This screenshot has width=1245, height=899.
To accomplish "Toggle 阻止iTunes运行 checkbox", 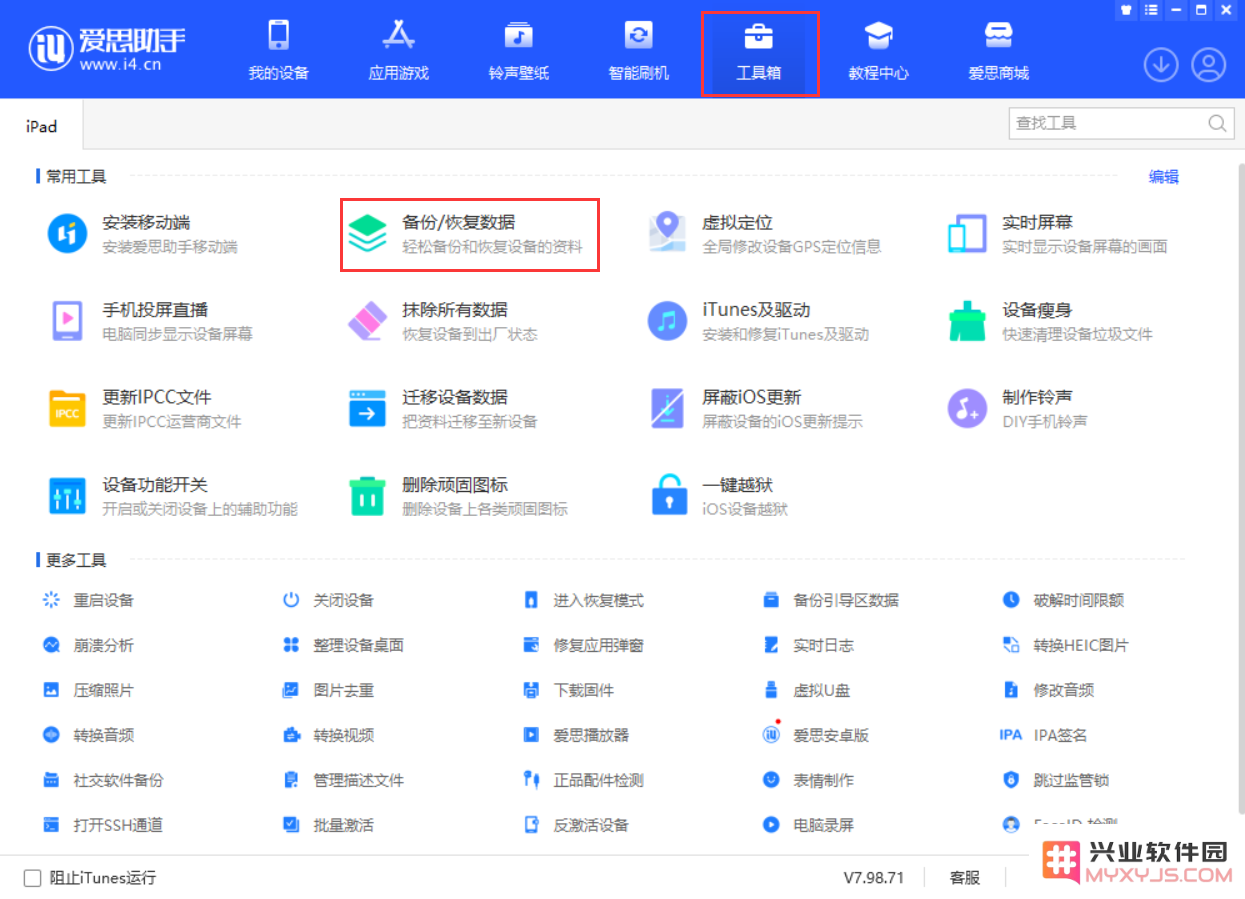I will (x=33, y=878).
